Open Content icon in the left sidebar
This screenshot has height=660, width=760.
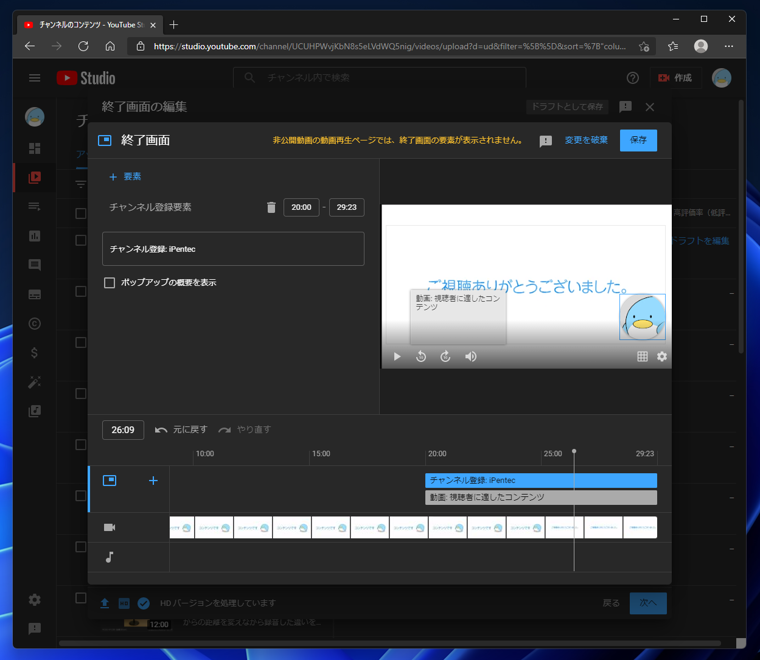tap(34, 177)
